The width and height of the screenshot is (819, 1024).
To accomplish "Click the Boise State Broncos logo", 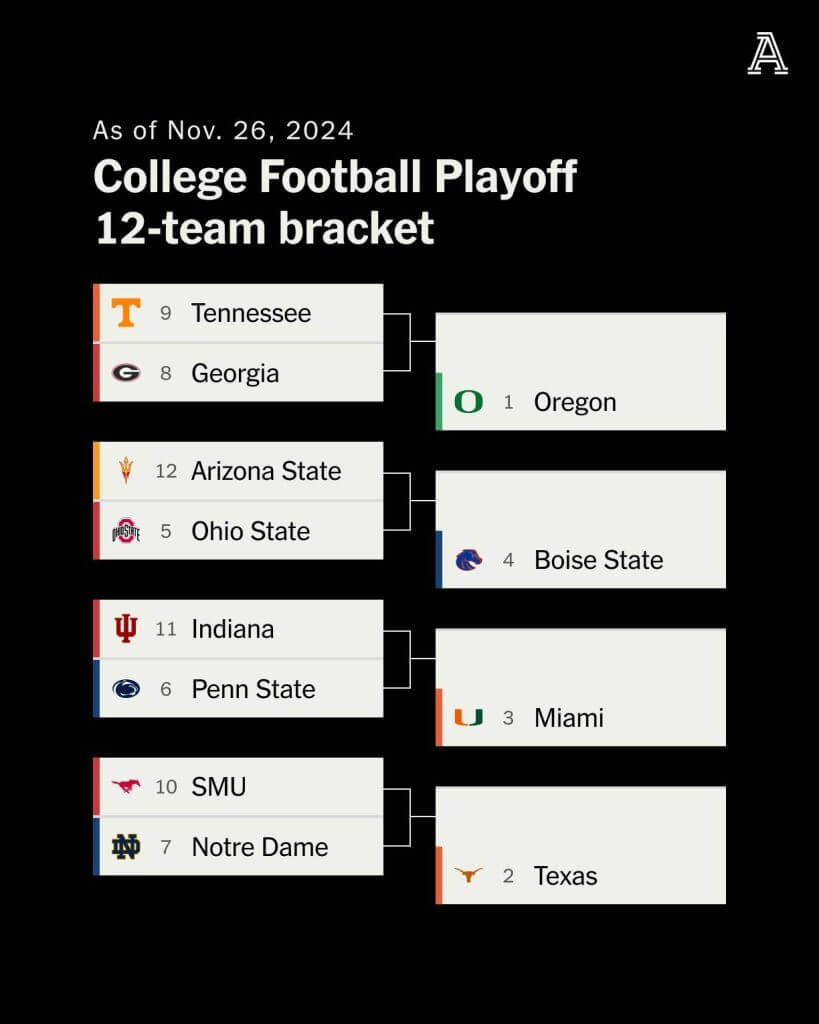I will 468,560.
